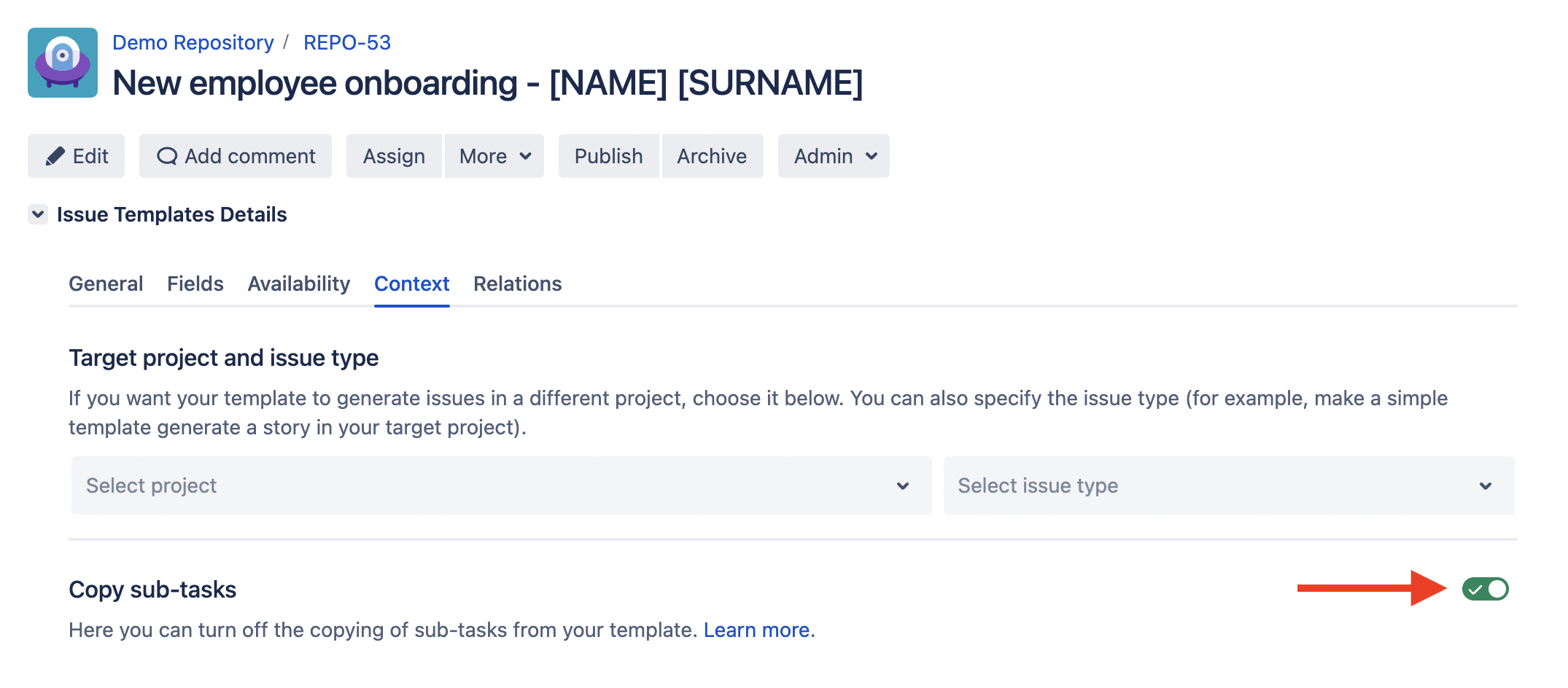Open the Admin dropdown menu

click(834, 156)
